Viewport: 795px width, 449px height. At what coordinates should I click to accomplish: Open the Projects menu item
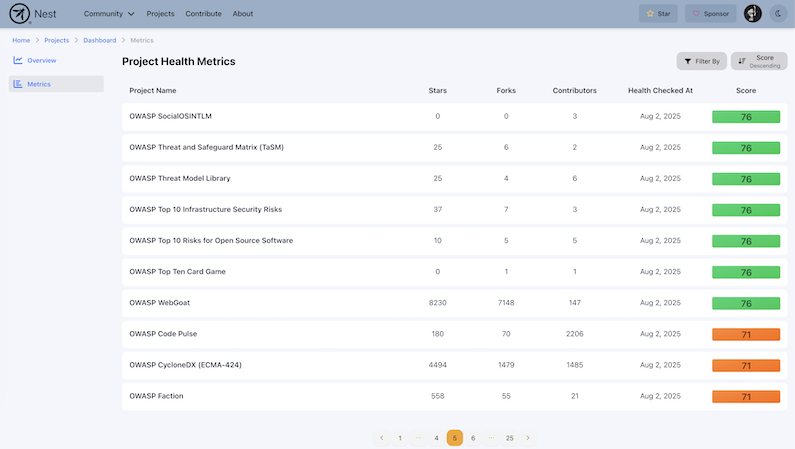[160, 14]
